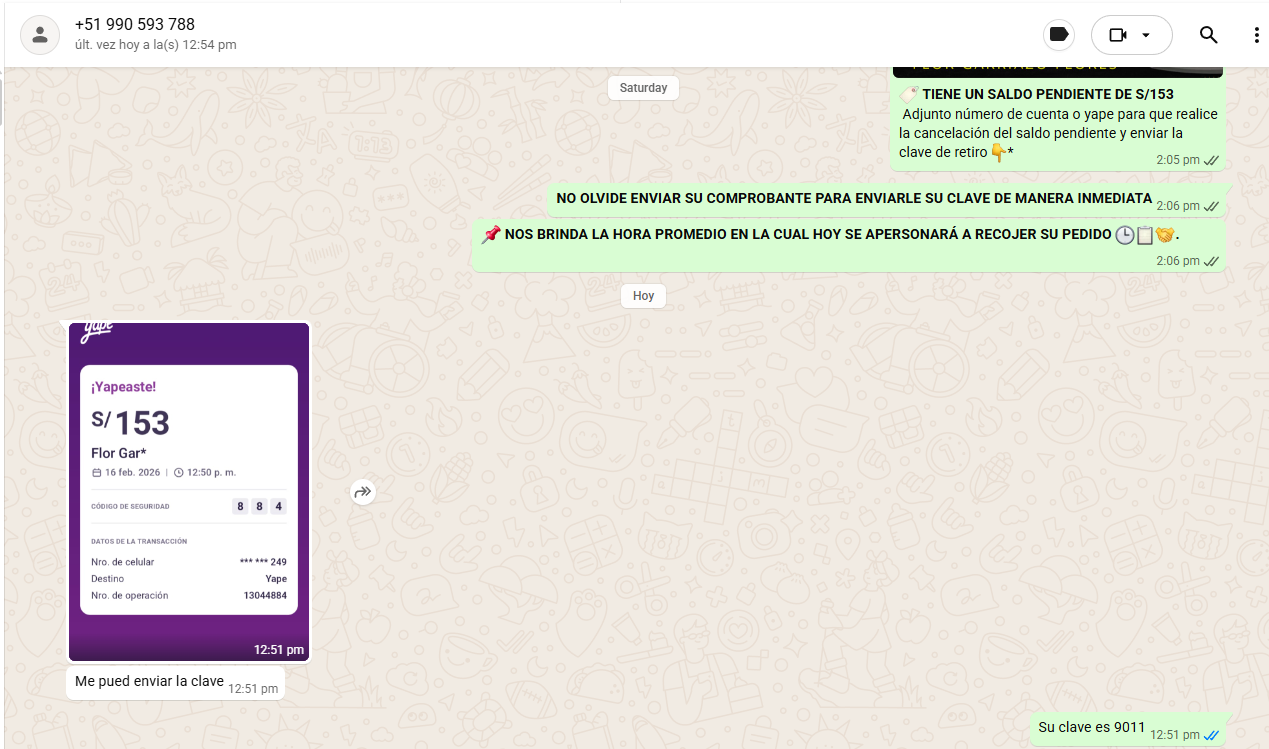Open search in conversation magnifier icon

[1208, 35]
